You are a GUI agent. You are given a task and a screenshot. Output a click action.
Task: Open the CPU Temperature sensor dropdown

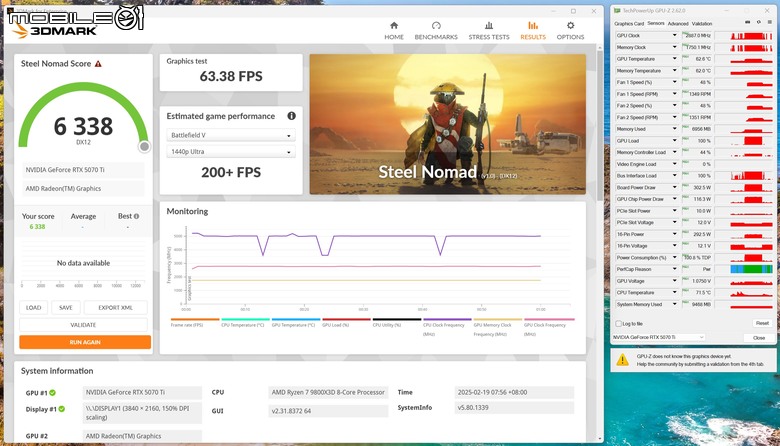(675, 292)
